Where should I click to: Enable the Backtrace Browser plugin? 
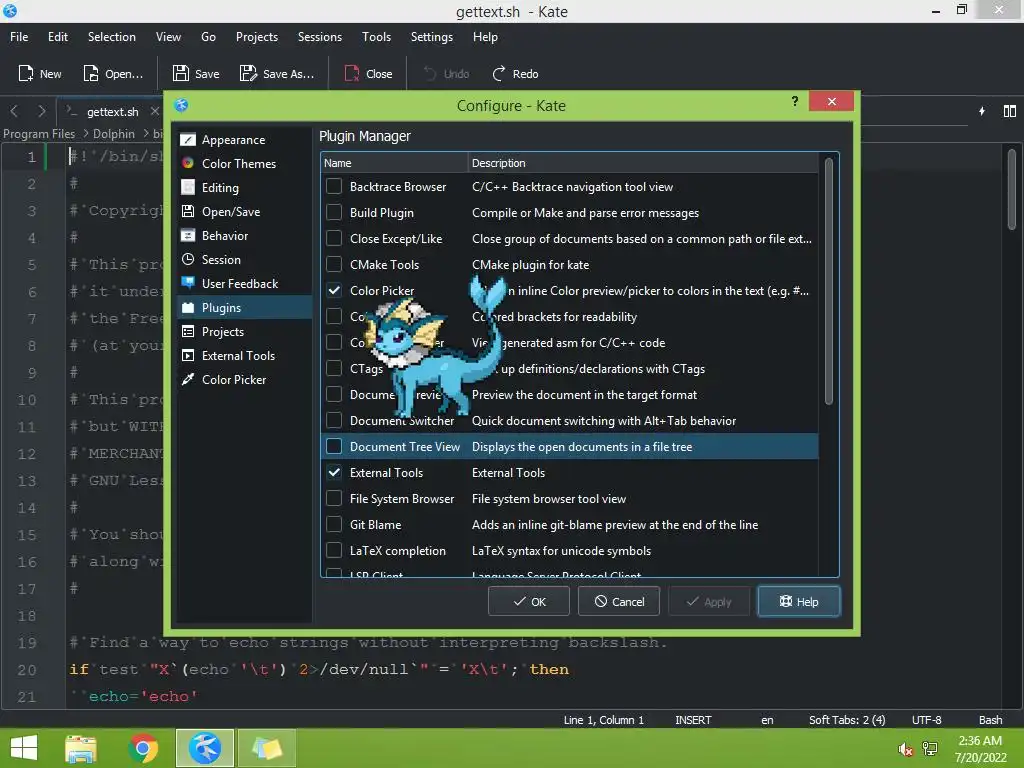334,186
